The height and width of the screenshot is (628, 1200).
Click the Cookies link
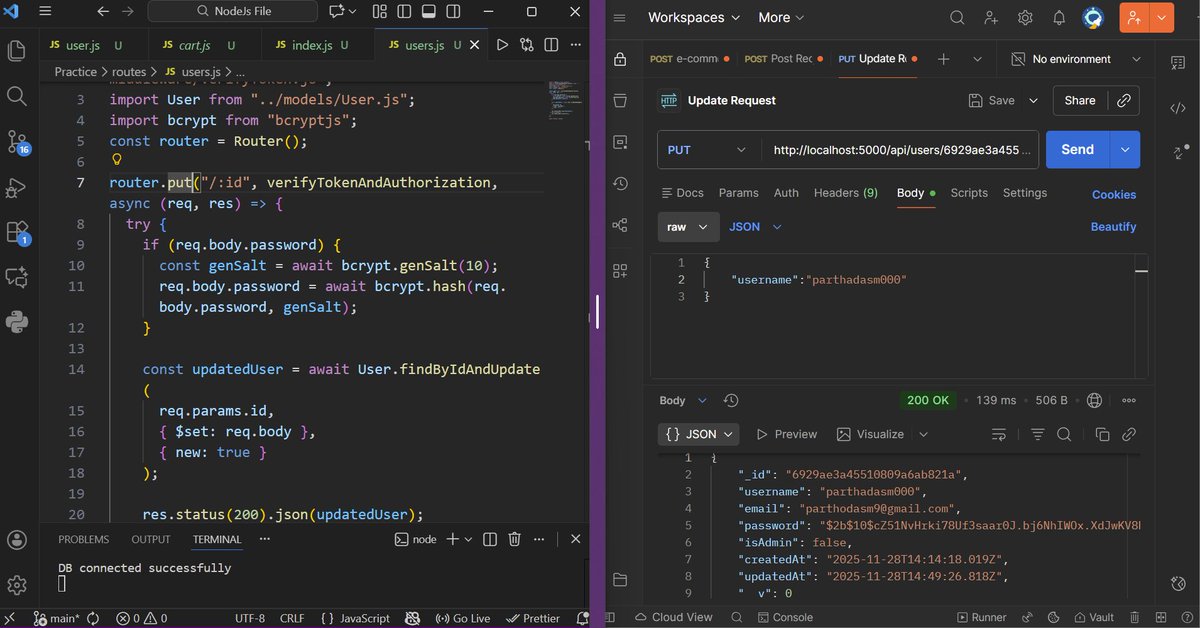1114,195
